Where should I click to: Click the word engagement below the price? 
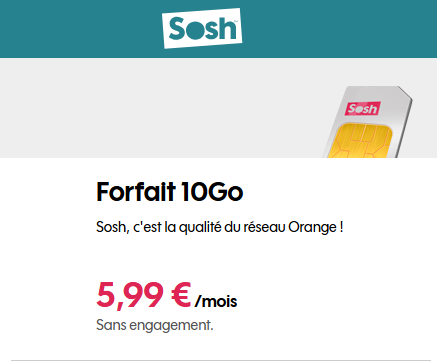pyautogui.click(x=171, y=325)
